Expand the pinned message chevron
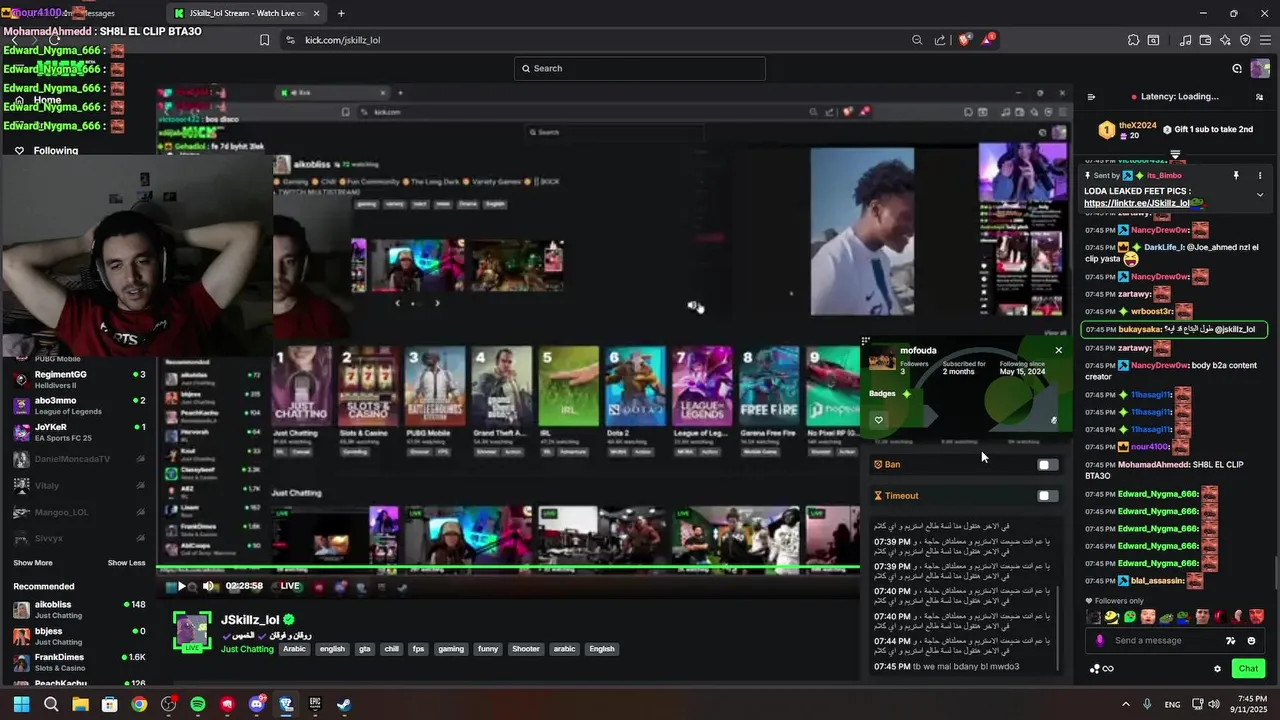This screenshot has width=1280, height=720. click(1259, 195)
